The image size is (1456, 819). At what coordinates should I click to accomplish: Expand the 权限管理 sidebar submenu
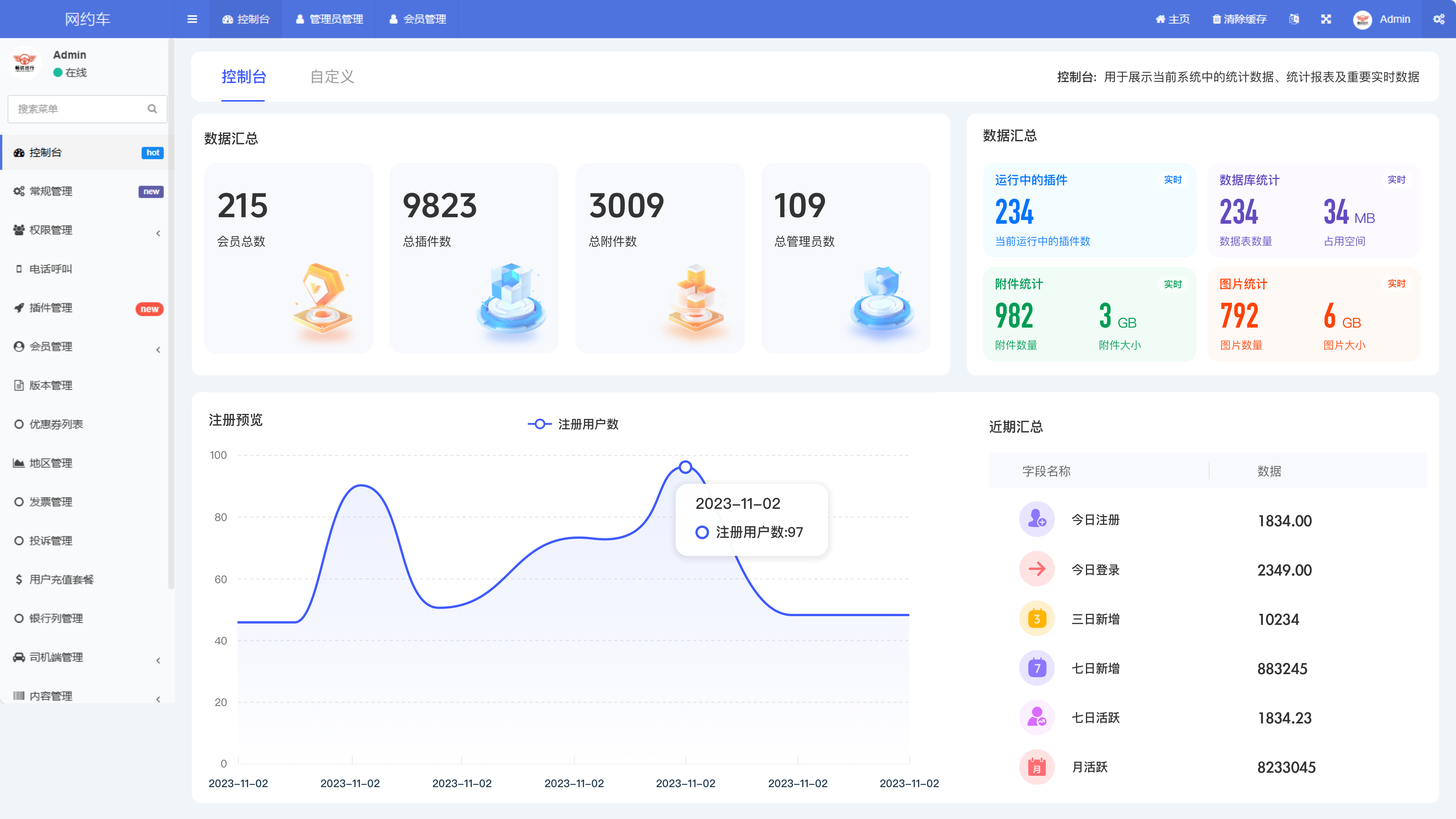pos(158,233)
